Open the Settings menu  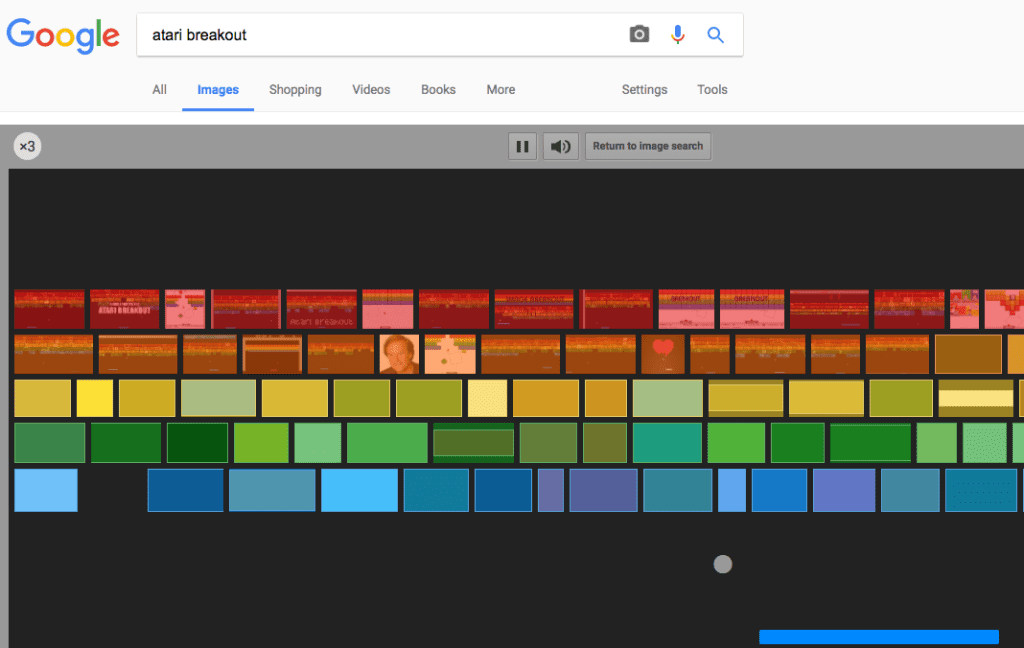(x=645, y=89)
